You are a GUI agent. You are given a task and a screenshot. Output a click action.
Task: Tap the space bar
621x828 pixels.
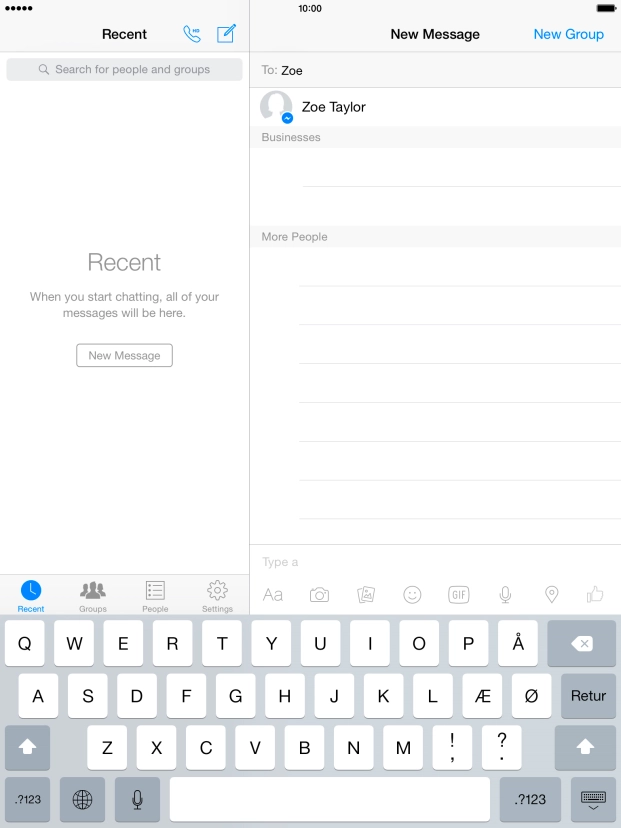tap(330, 799)
